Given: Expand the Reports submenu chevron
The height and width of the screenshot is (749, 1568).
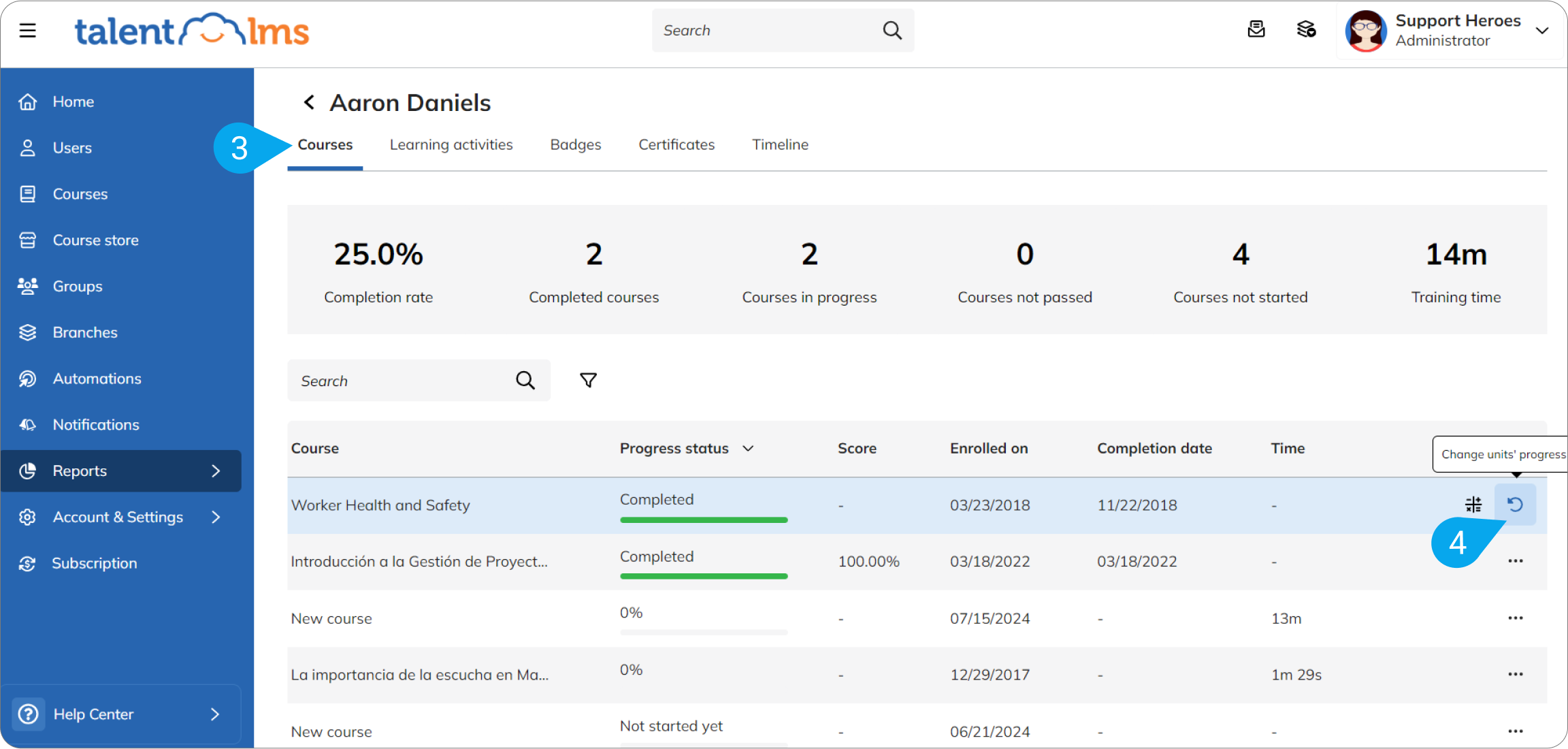Looking at the screenshot, I should click(x=216, y=471).
